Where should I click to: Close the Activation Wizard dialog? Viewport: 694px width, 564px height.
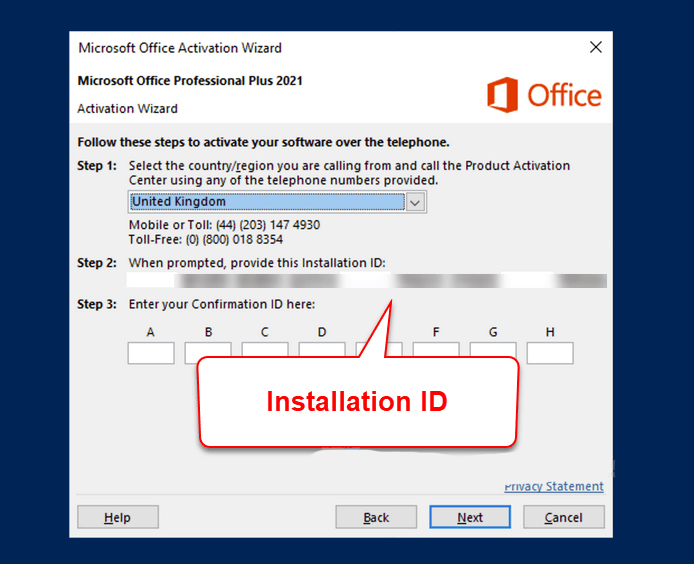coord(596,47)
